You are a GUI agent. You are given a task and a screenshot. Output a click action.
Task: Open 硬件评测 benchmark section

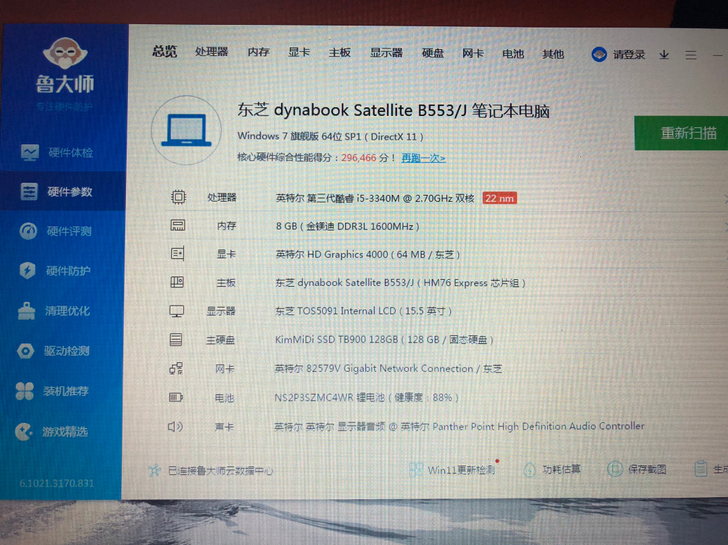pyautogui.click(x=56, y=231)
